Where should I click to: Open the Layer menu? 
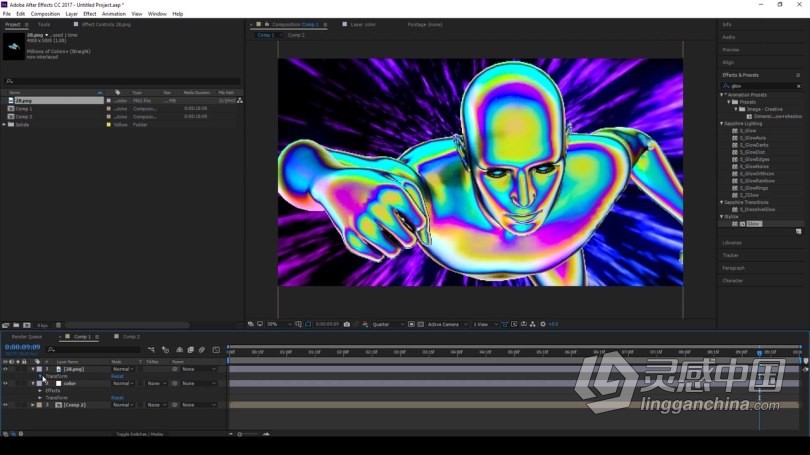[71, 14]
